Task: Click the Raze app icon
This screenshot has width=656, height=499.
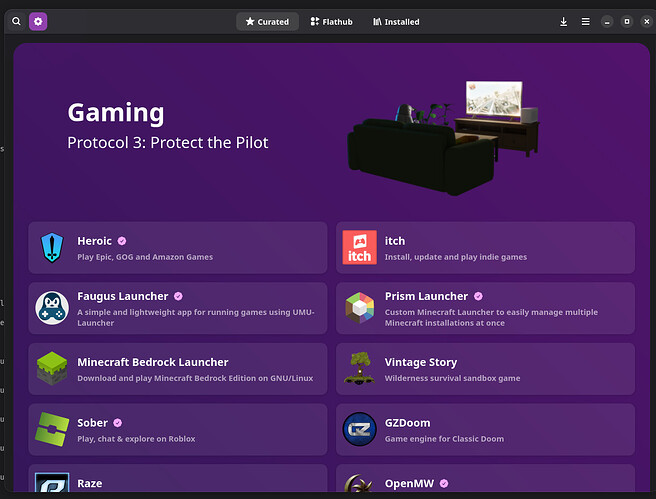Action: [x=52, y=482]
